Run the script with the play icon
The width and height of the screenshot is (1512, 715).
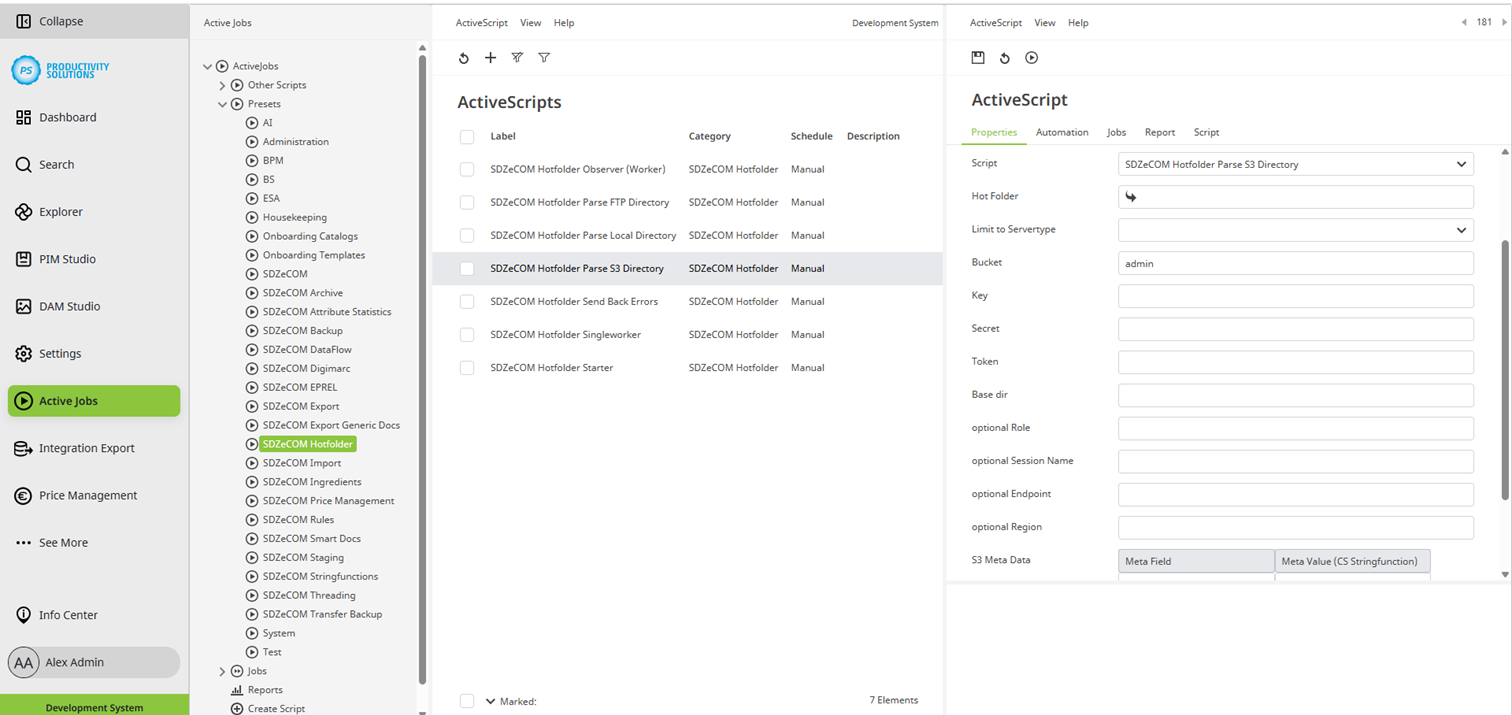point(1031,58)
